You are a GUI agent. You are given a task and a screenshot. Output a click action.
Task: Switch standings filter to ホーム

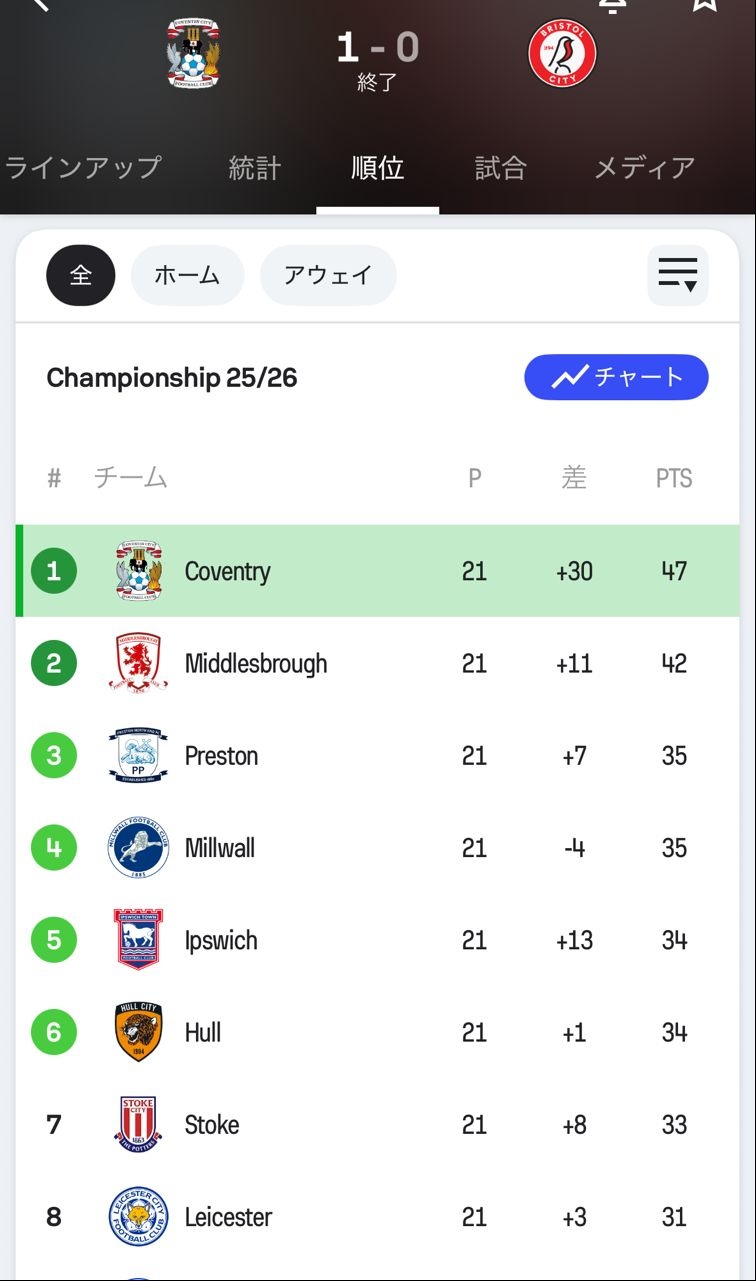(x=187, y=275)
